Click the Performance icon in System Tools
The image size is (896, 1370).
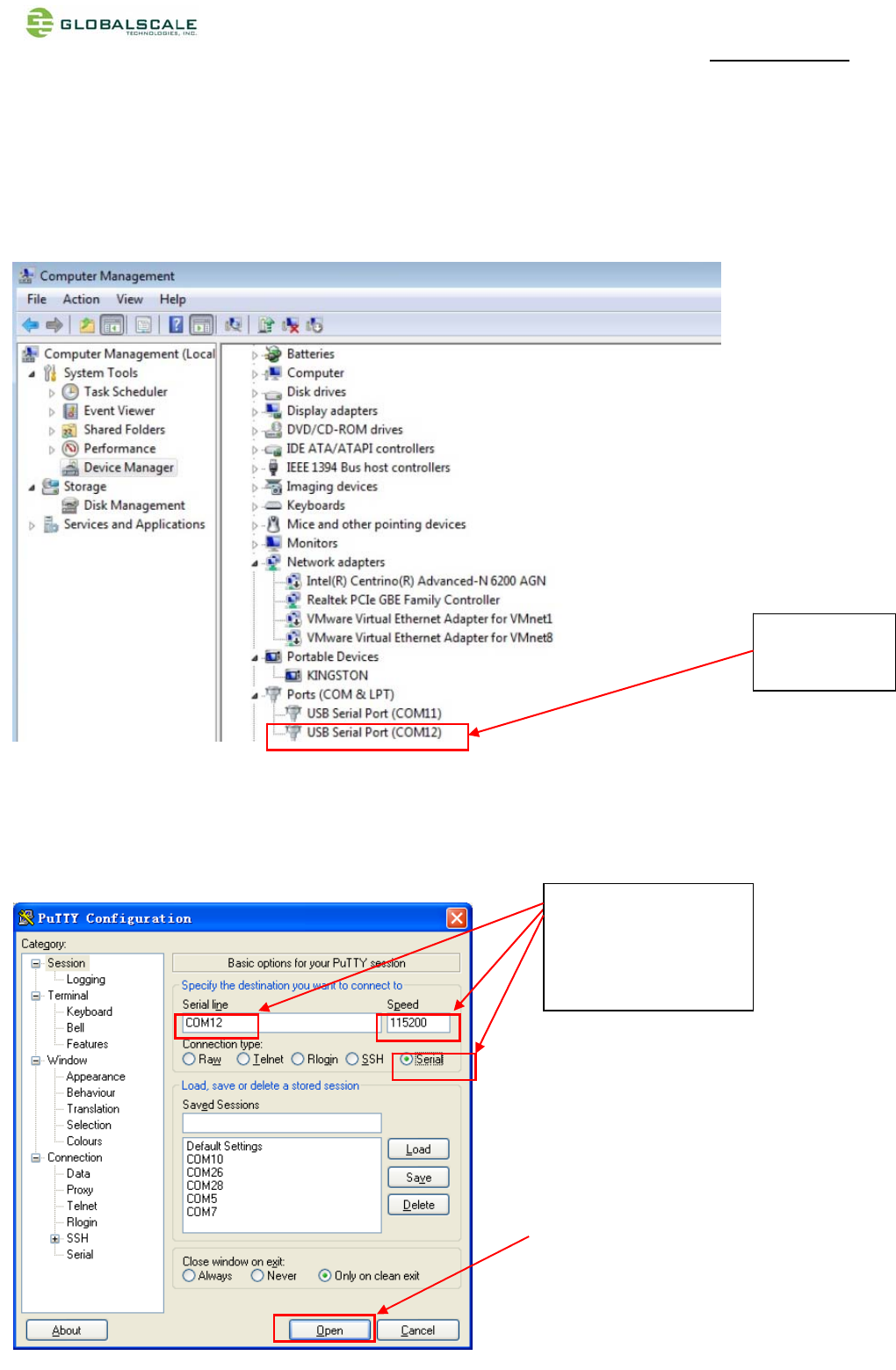click(70, 448)
